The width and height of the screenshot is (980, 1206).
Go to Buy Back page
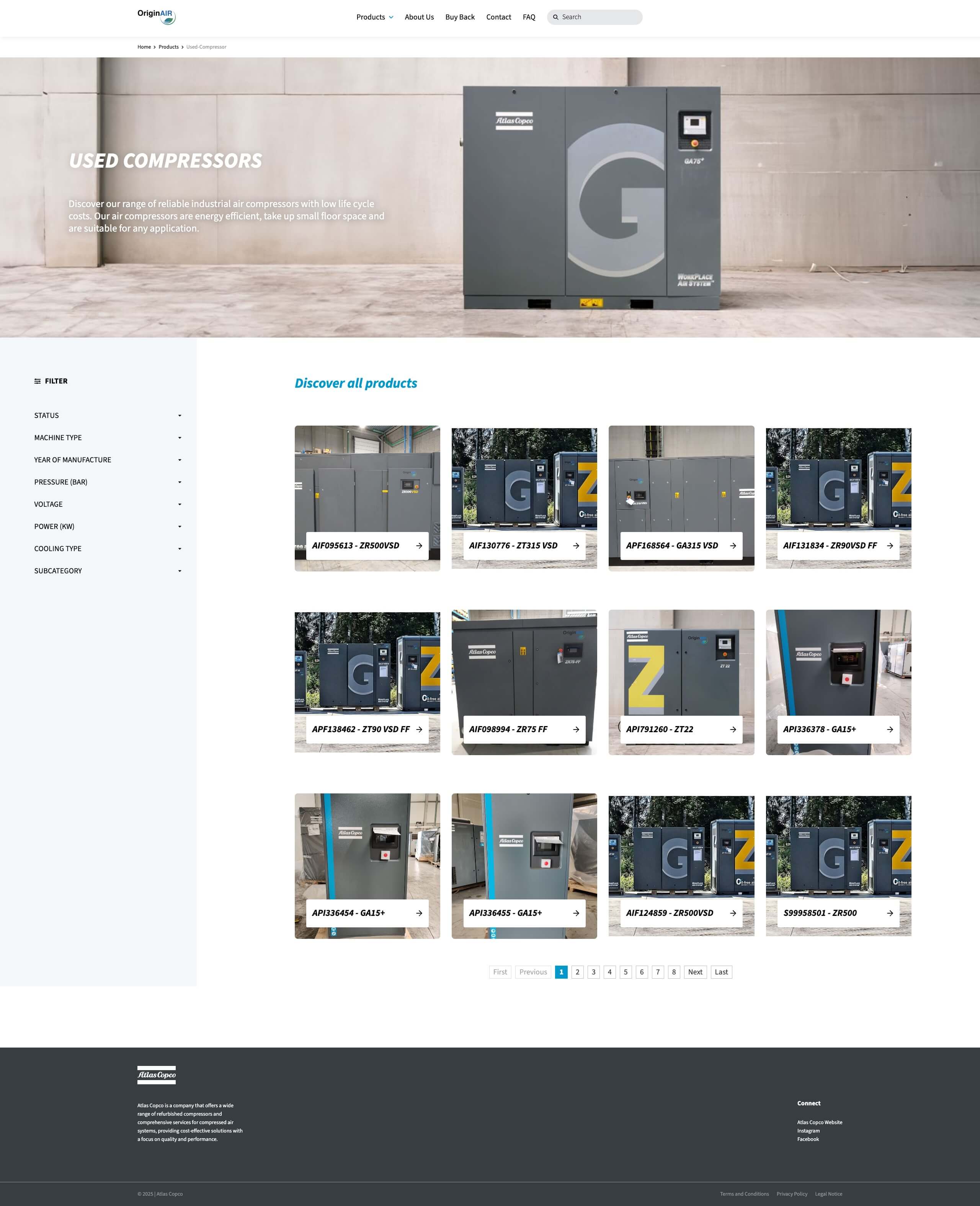point(459,18)
